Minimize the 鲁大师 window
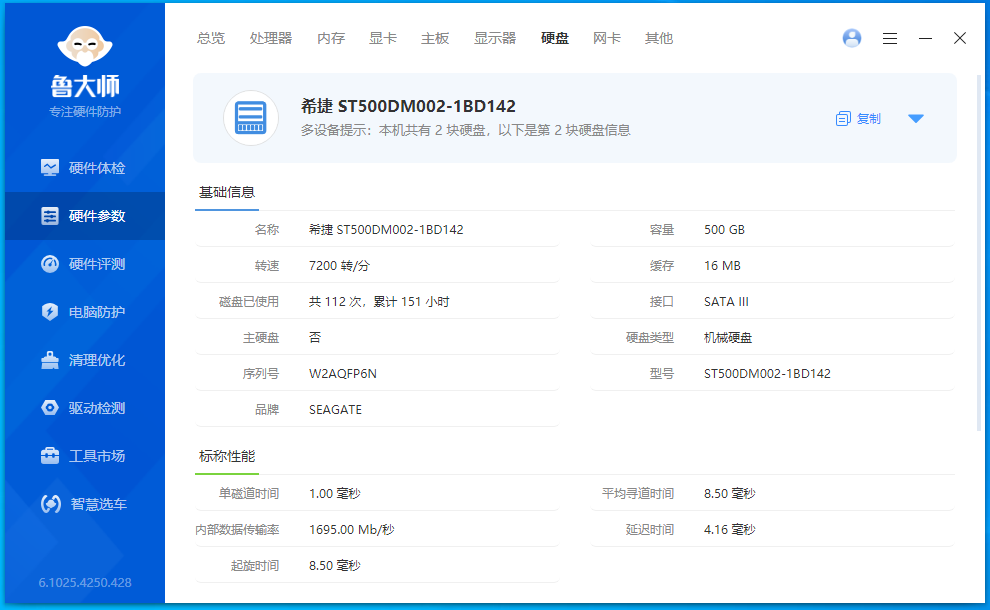The height and width of the screenshot is (610, 990). [925, 39]
